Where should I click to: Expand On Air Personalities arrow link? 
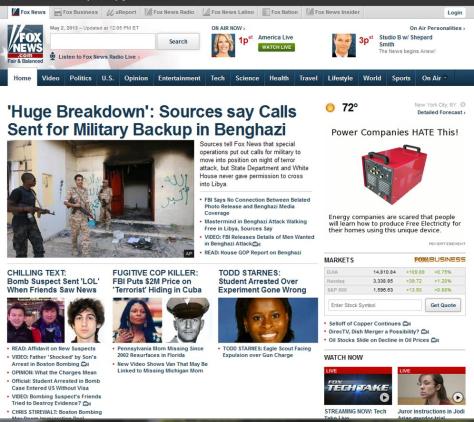tap(437, 28)
